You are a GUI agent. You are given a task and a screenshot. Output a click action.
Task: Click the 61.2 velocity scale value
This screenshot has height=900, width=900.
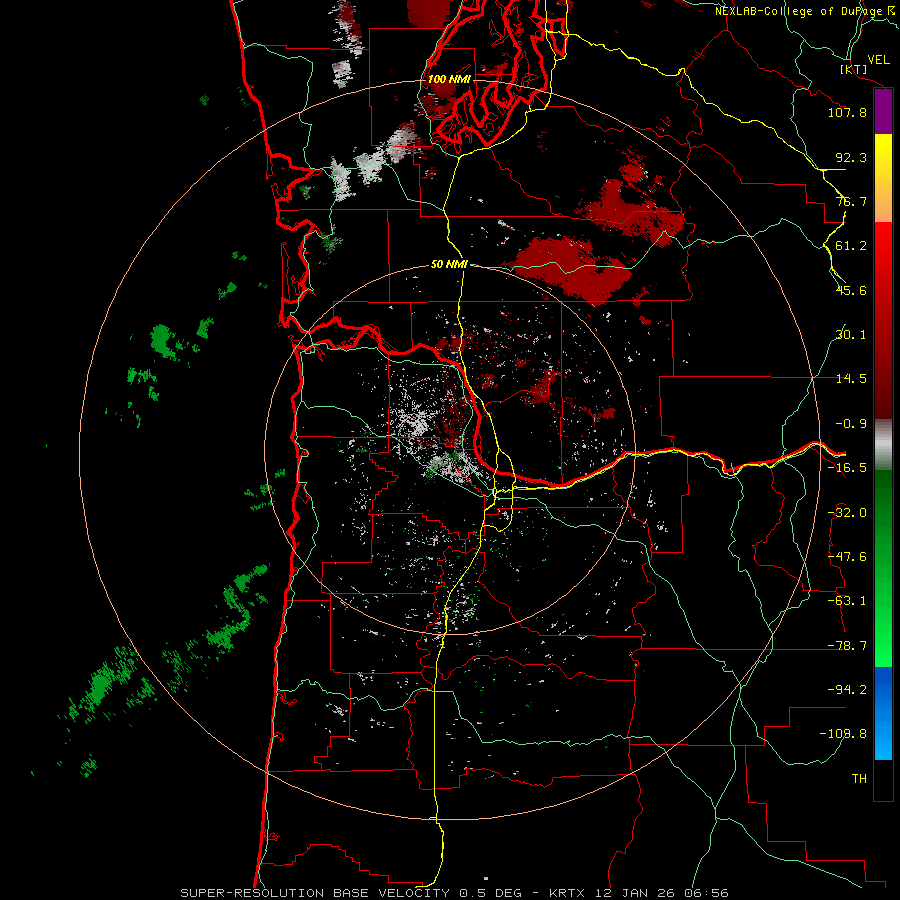[851, 246]
